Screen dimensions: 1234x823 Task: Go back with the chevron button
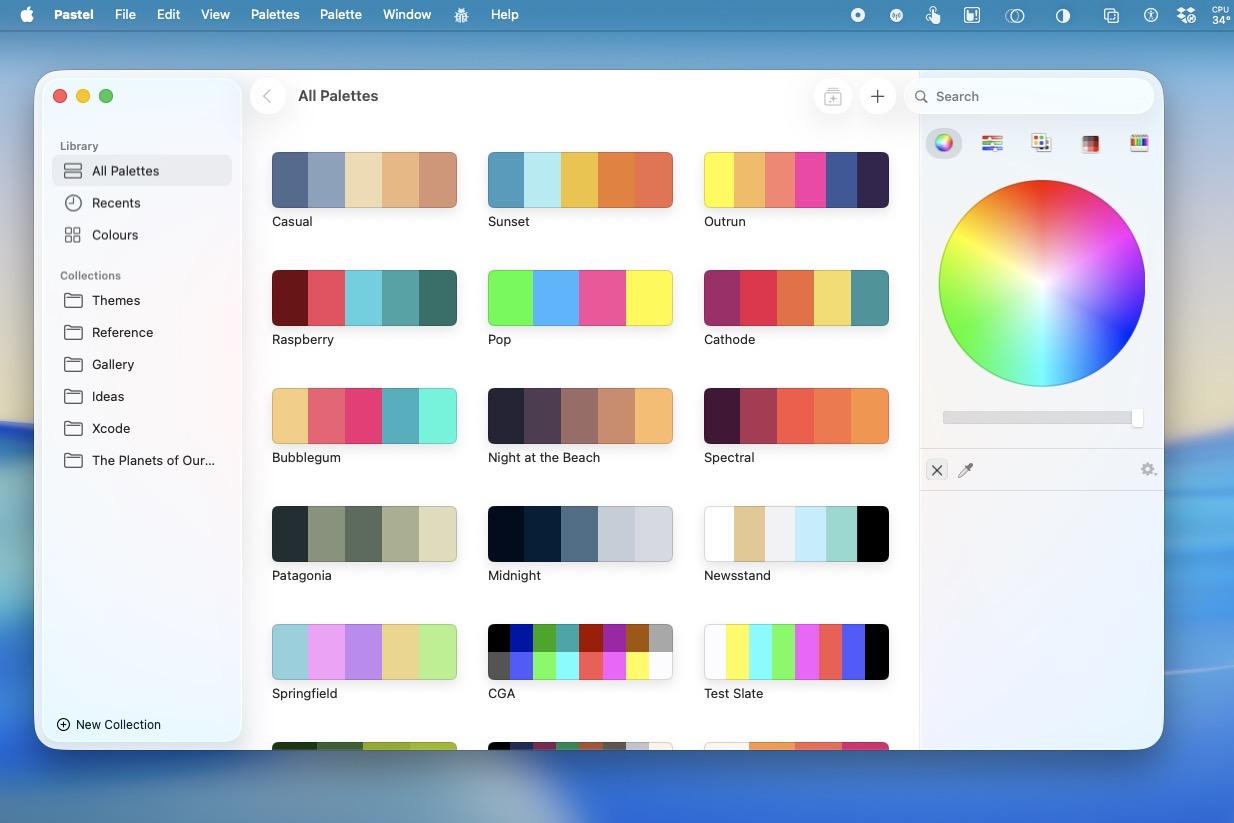click(x=268, y=96)
